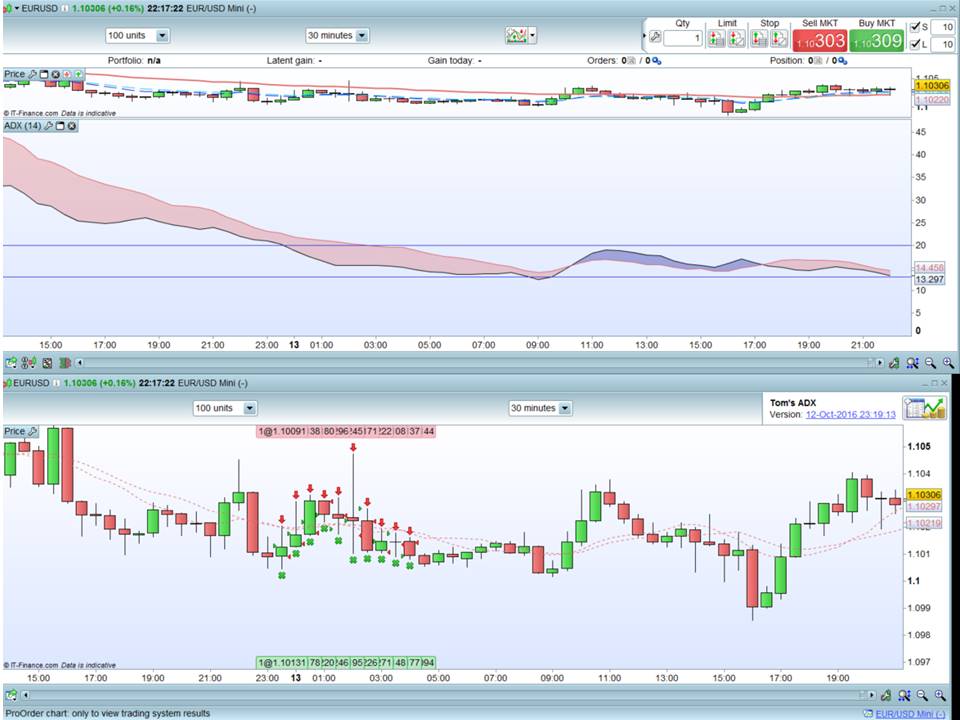
Task: Click the first Stop order icon
Action: [759, 39]
